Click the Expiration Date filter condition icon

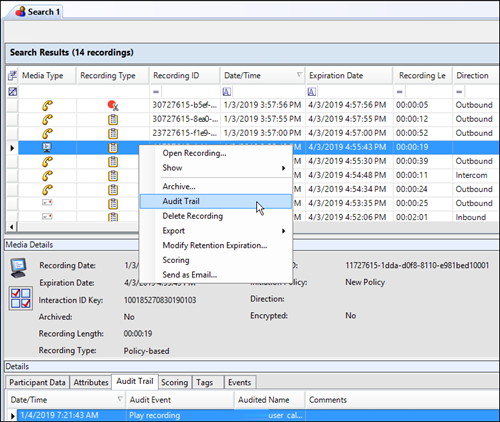(312, 91)
